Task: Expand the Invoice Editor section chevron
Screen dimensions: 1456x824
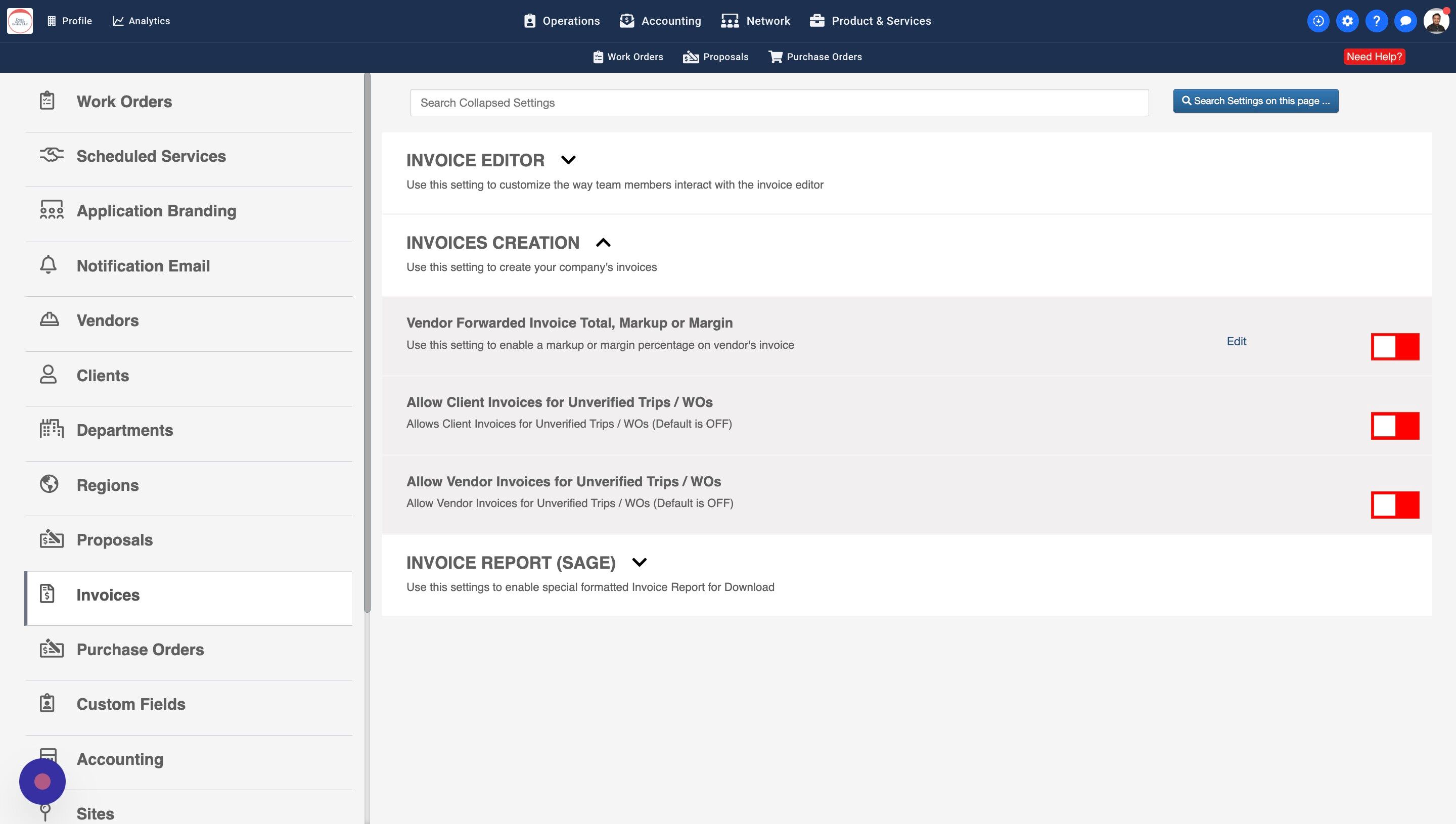Action: pyautogui.click(x=568, y=160)
